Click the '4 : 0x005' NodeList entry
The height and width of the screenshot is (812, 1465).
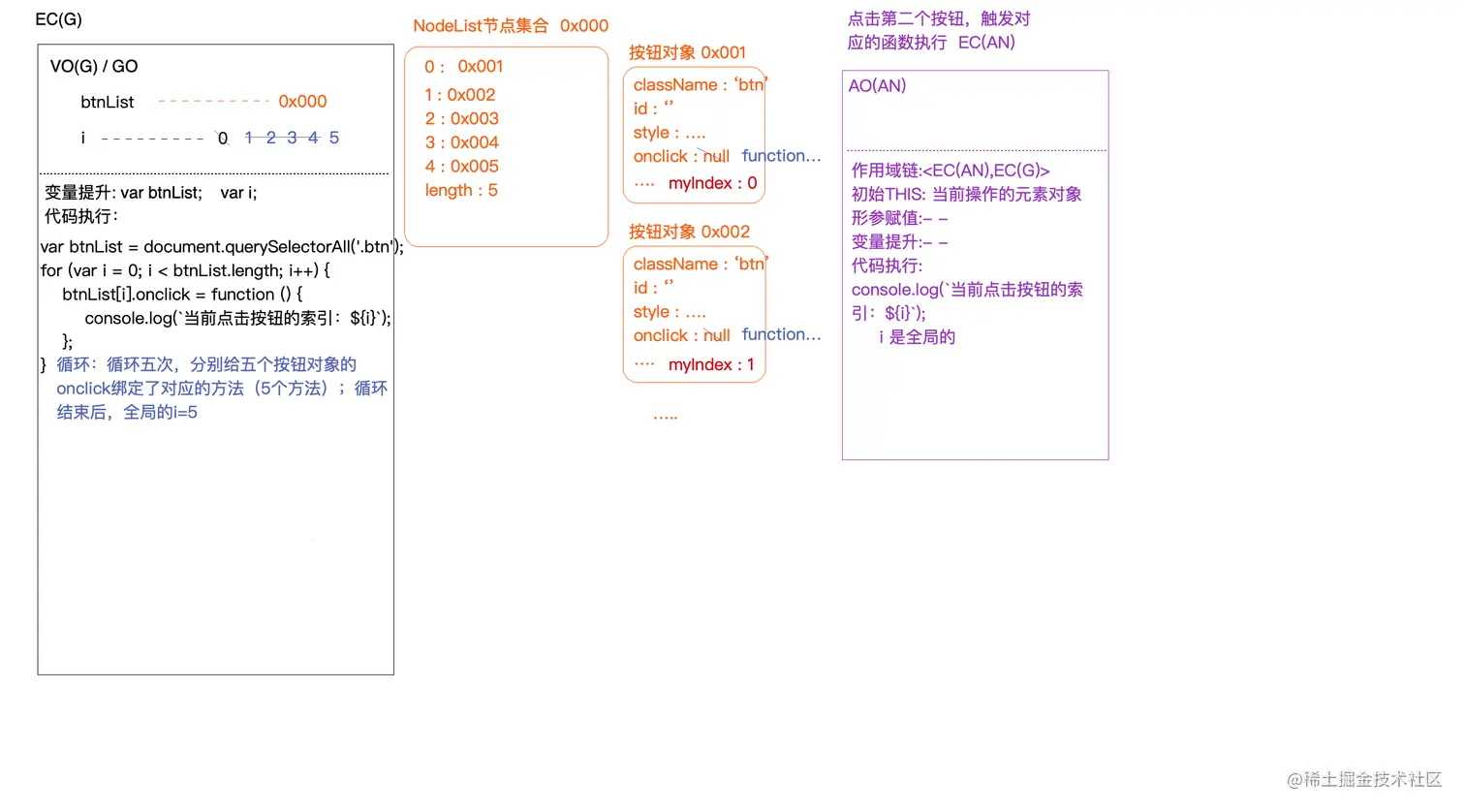coord(462,166)
